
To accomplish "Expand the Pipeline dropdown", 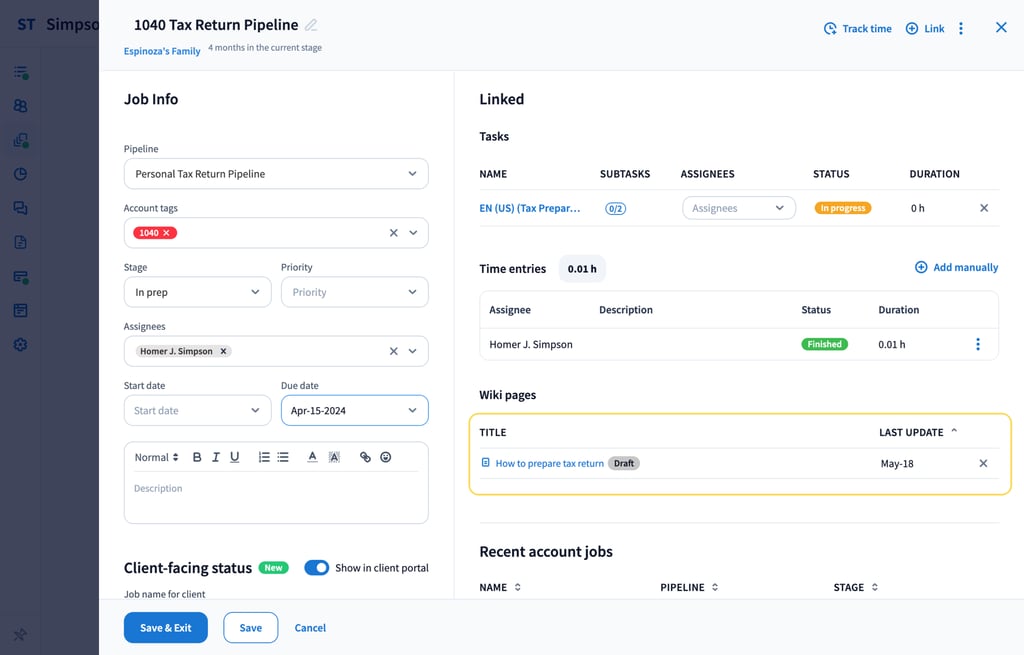I will click(412, 174).
